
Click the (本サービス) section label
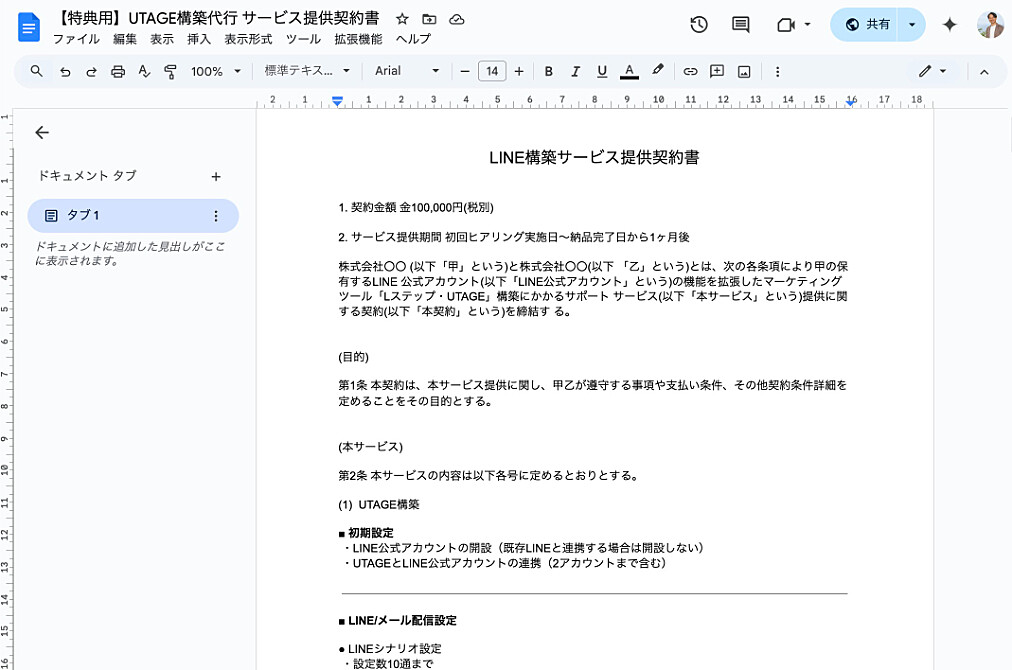[x=370, y=447]
